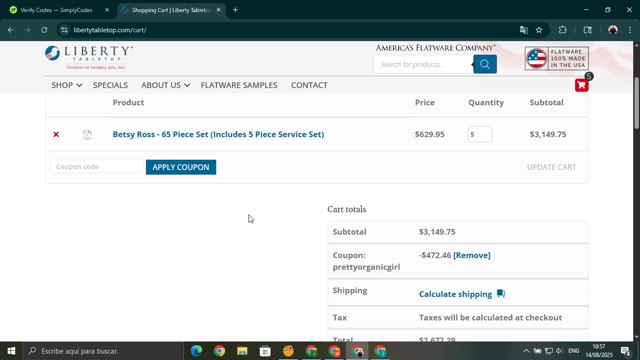Screen dimensions: 640x360
Task: Remove the prettyorganicgirl coupon
Action: 472,255
